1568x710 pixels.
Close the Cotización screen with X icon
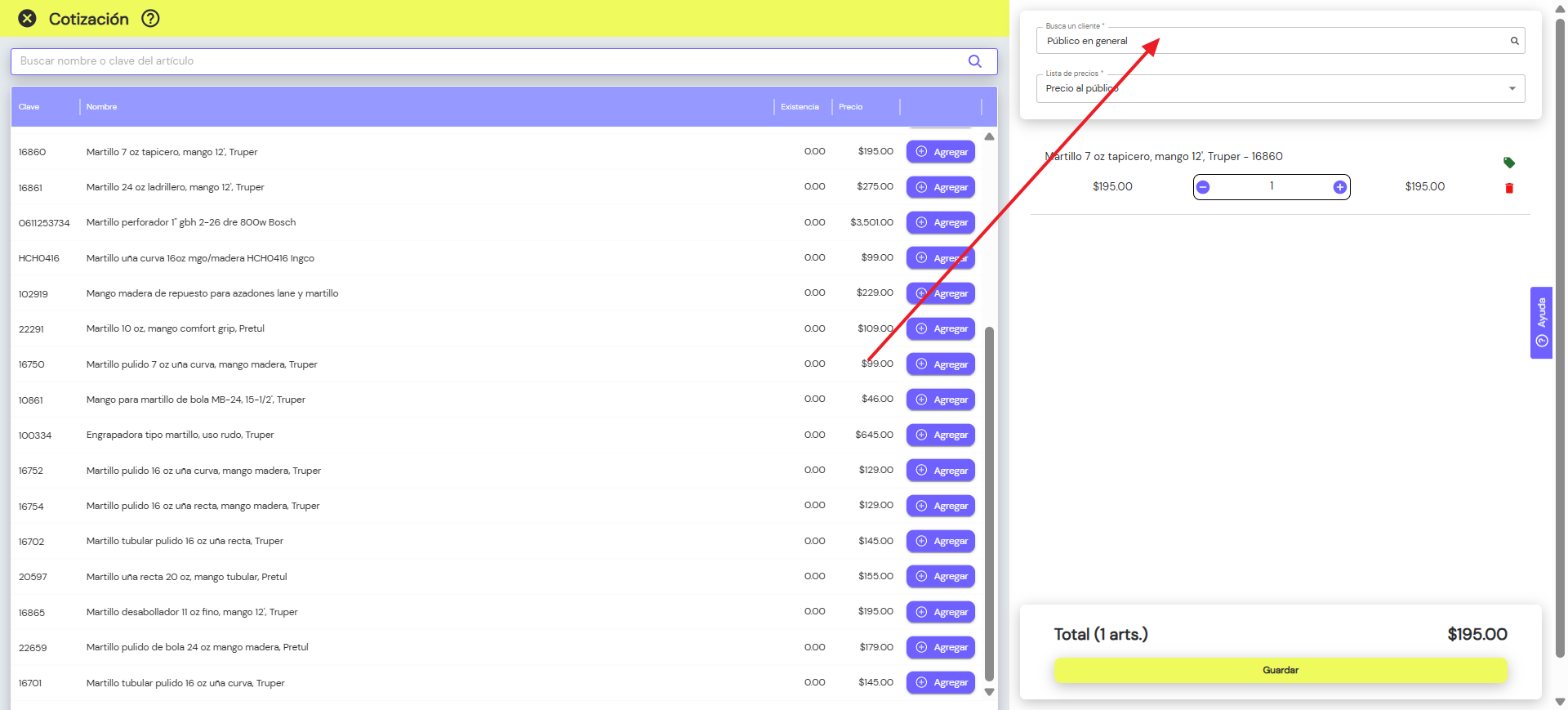point(27,19)
